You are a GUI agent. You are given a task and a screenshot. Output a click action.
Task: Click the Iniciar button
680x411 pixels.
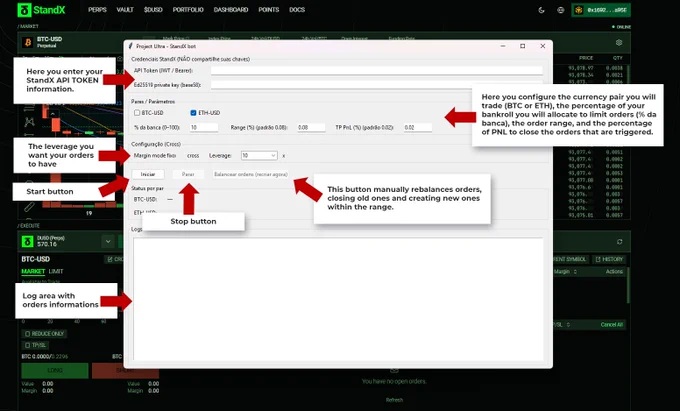point(148,174)
